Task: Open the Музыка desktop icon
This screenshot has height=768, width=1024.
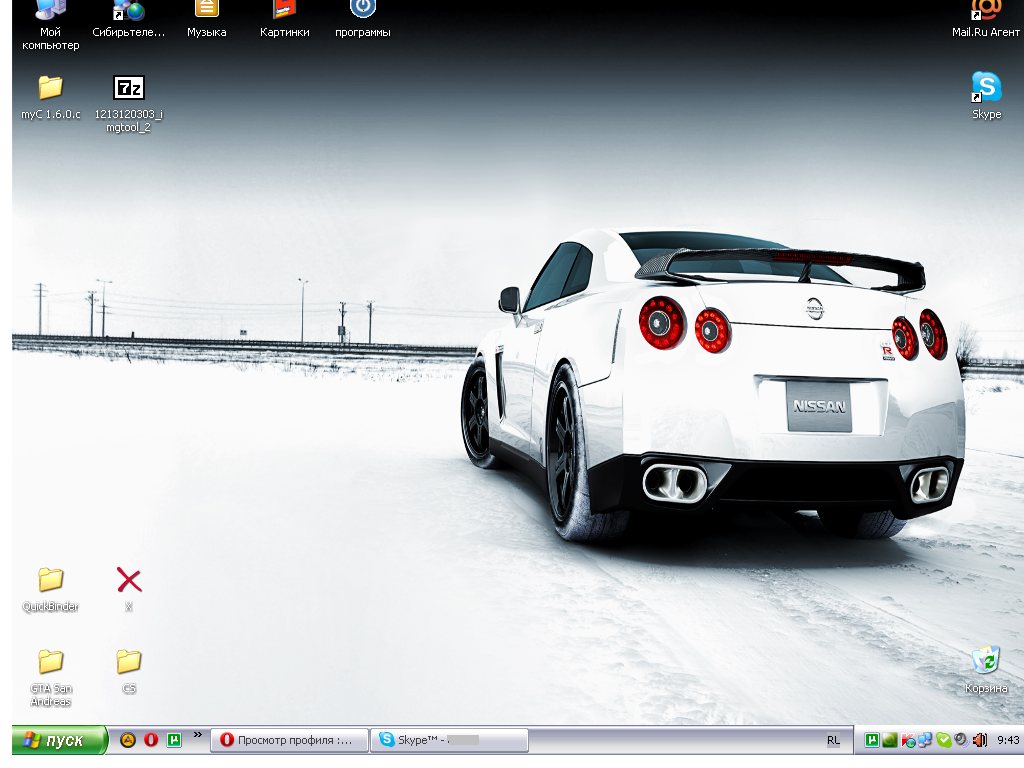Action: tap(206, 10)
